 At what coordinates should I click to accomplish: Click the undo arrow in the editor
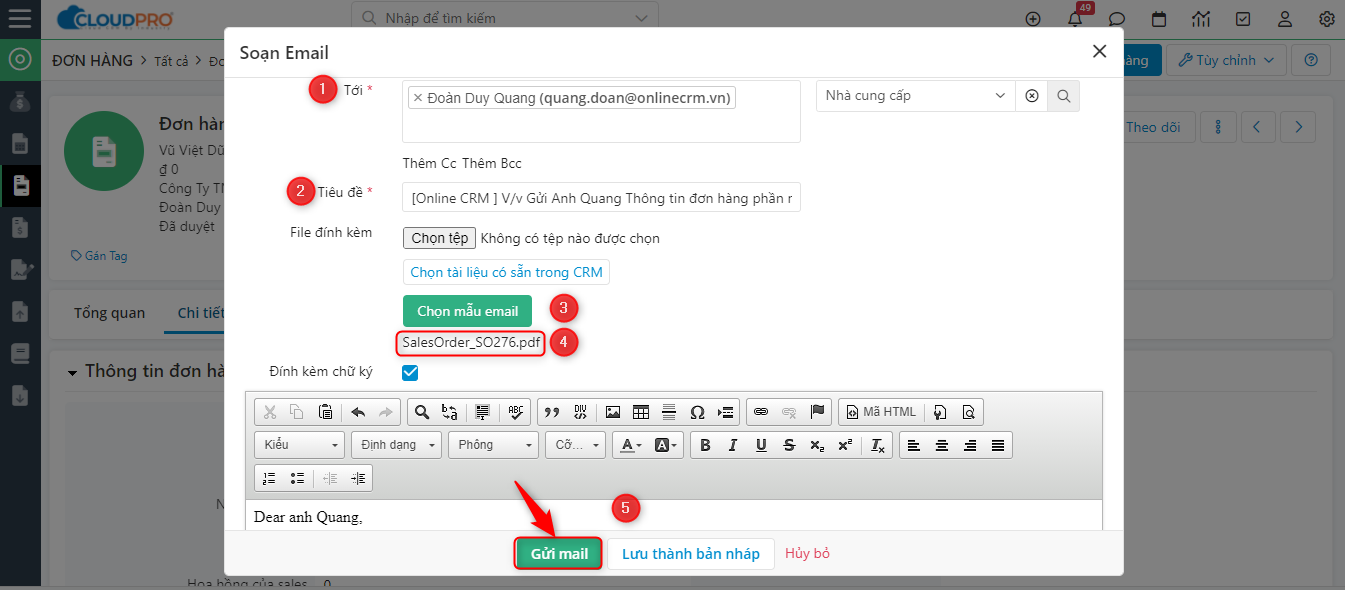358,412
